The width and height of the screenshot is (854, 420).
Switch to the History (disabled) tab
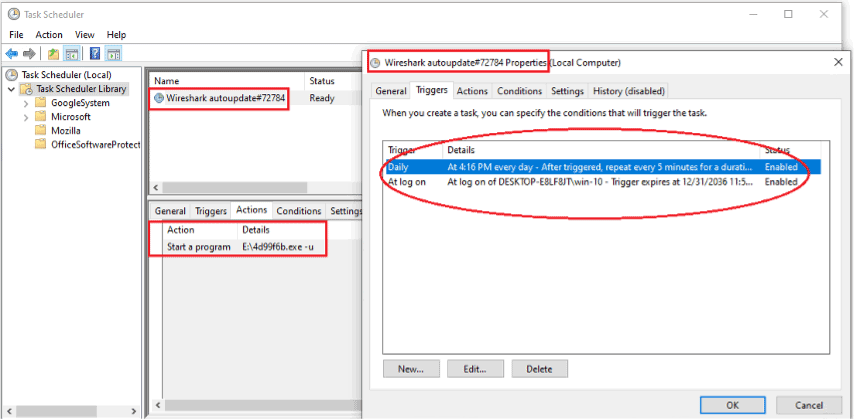point(629,91)
